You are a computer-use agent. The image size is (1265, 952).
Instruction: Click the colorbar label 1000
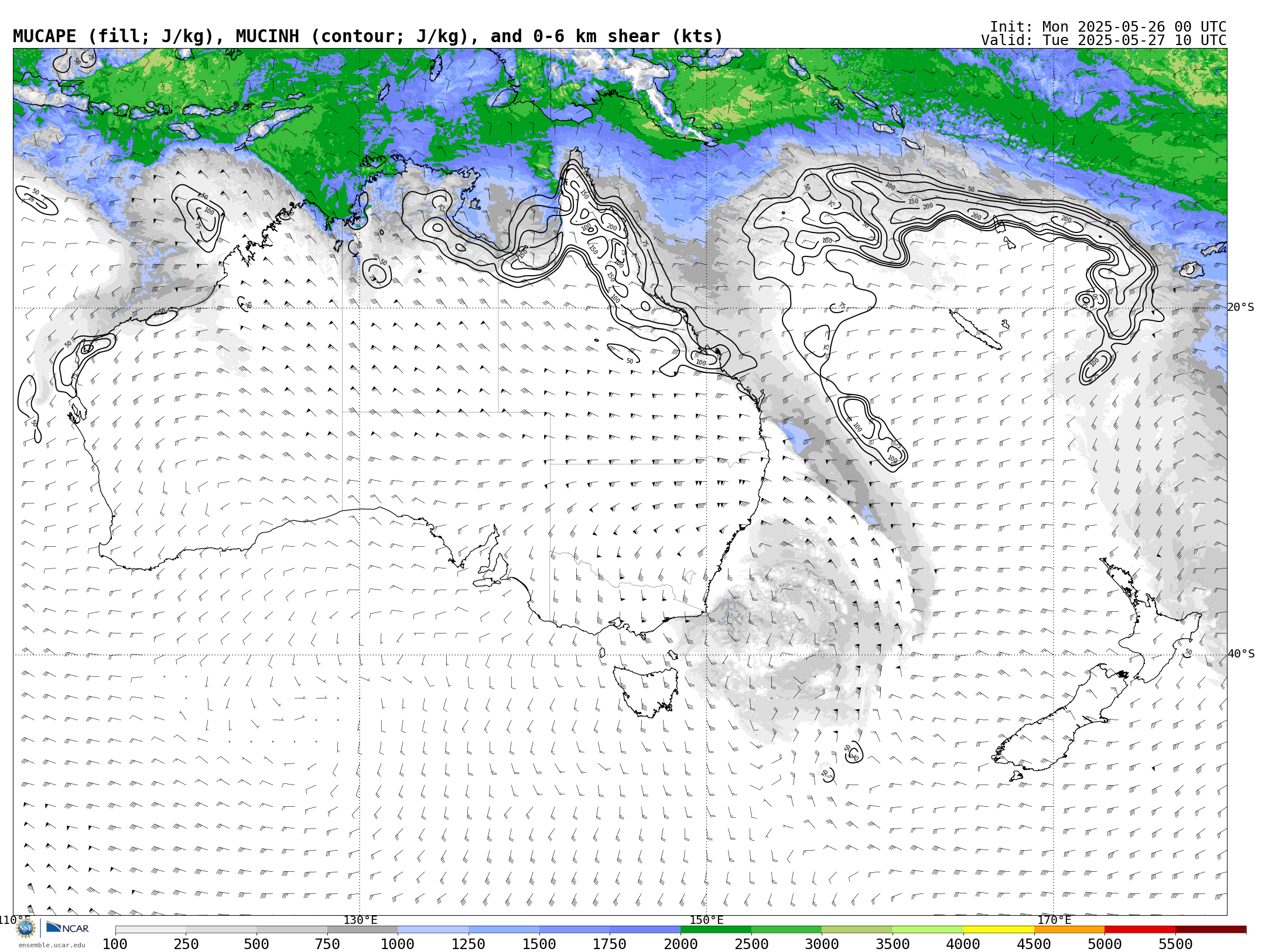click(x=398, y=944)
